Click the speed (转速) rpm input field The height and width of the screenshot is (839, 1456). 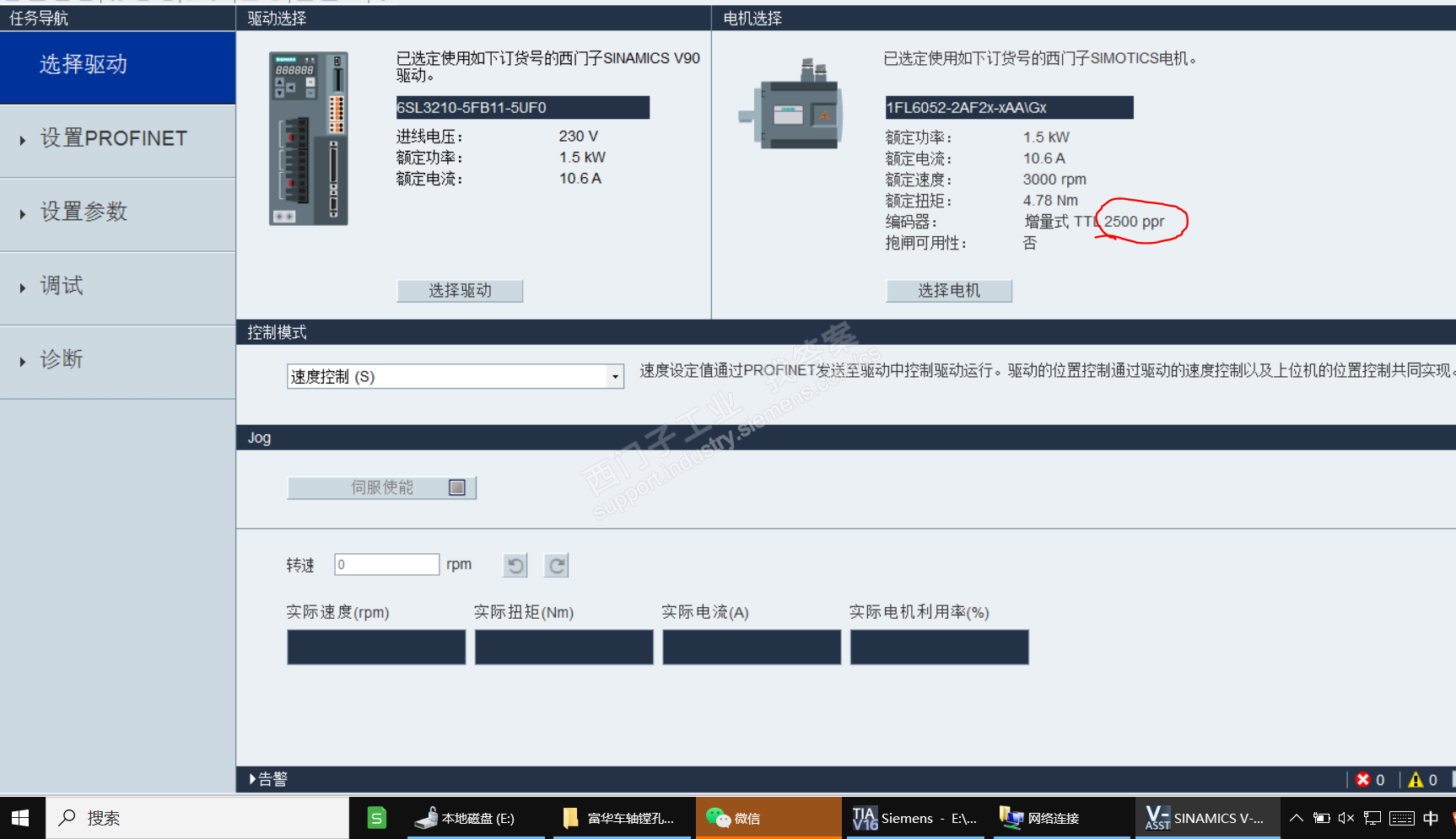387,564
